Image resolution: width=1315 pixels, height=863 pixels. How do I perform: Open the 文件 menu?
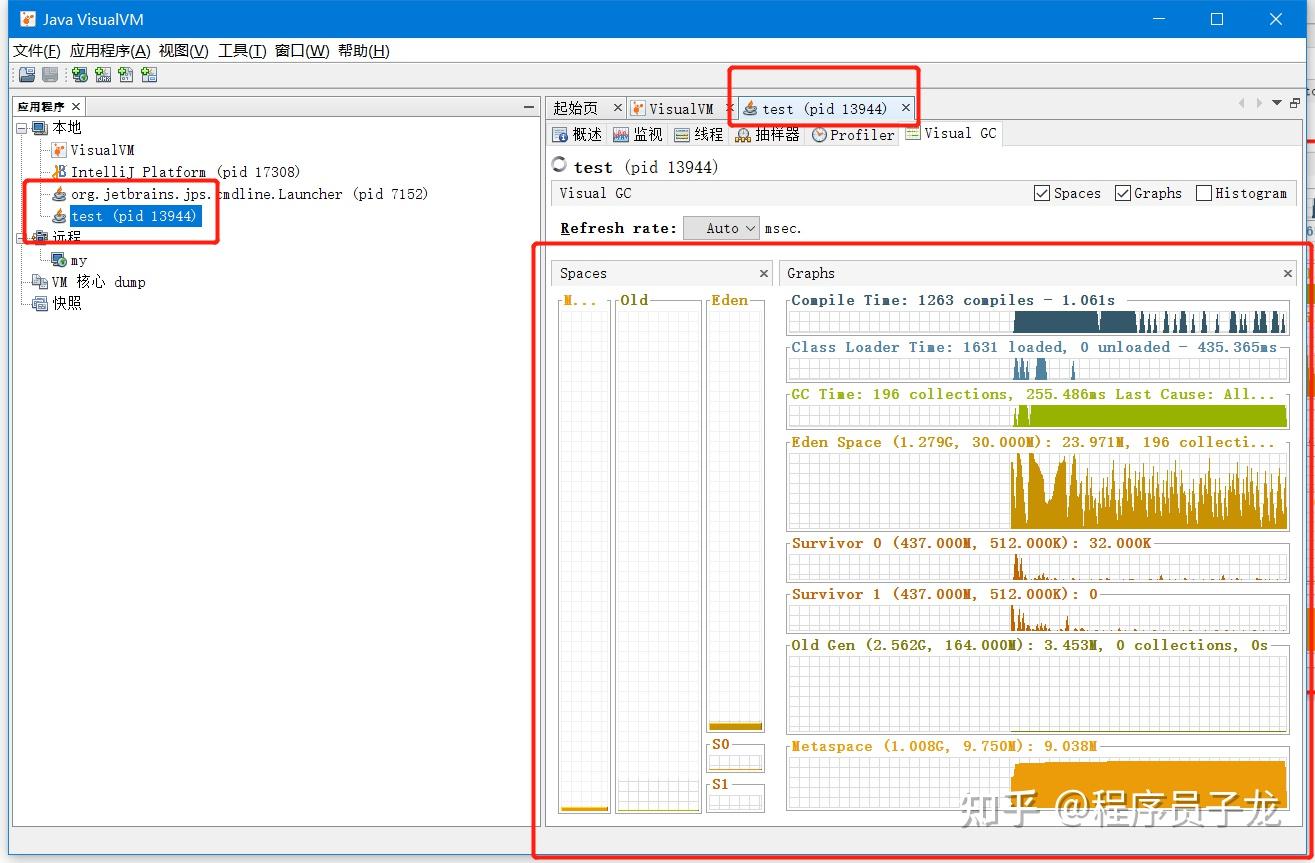33,50
